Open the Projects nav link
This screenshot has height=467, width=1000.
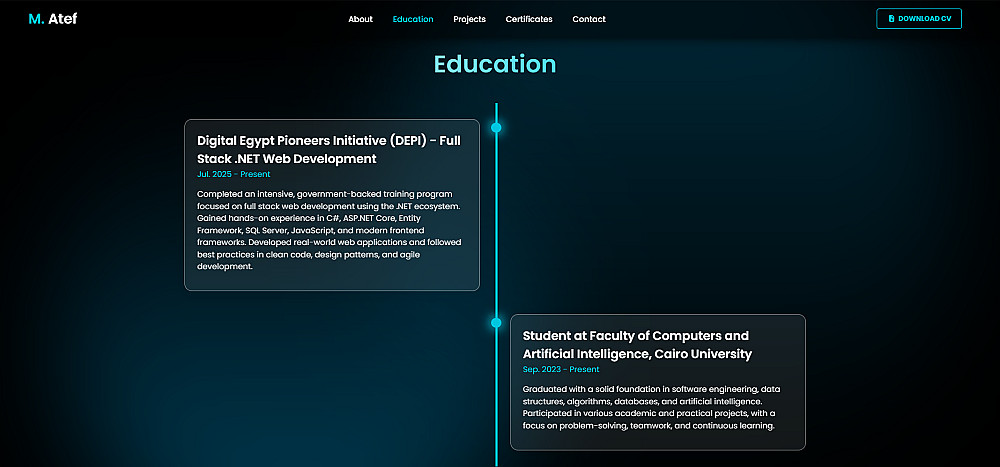(x=469, y=19)
